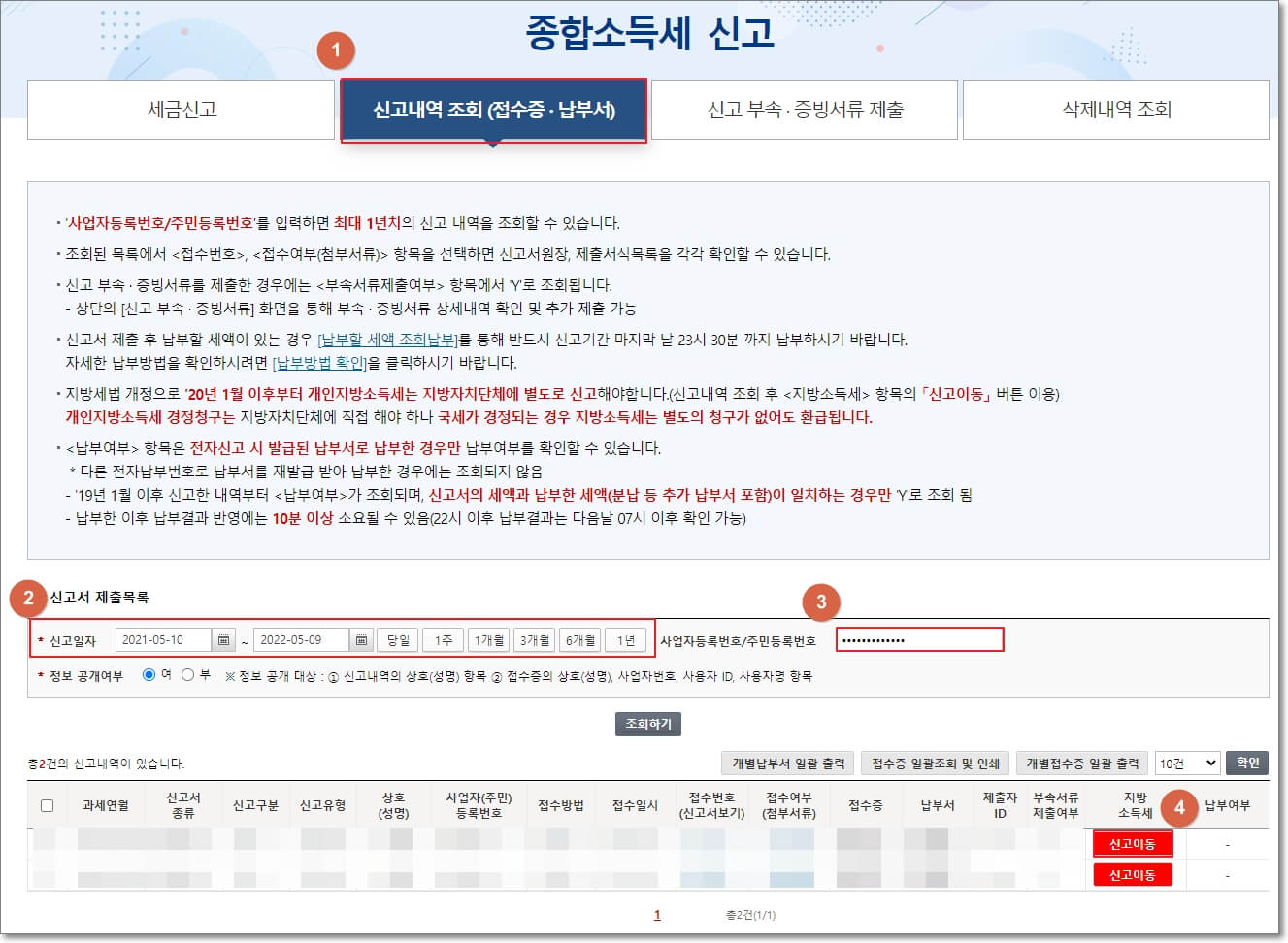The width and height of the screenshot is (1288, 943).
Task: Open the 삭제내역 조회 tab
Action: coord(1116,110)
